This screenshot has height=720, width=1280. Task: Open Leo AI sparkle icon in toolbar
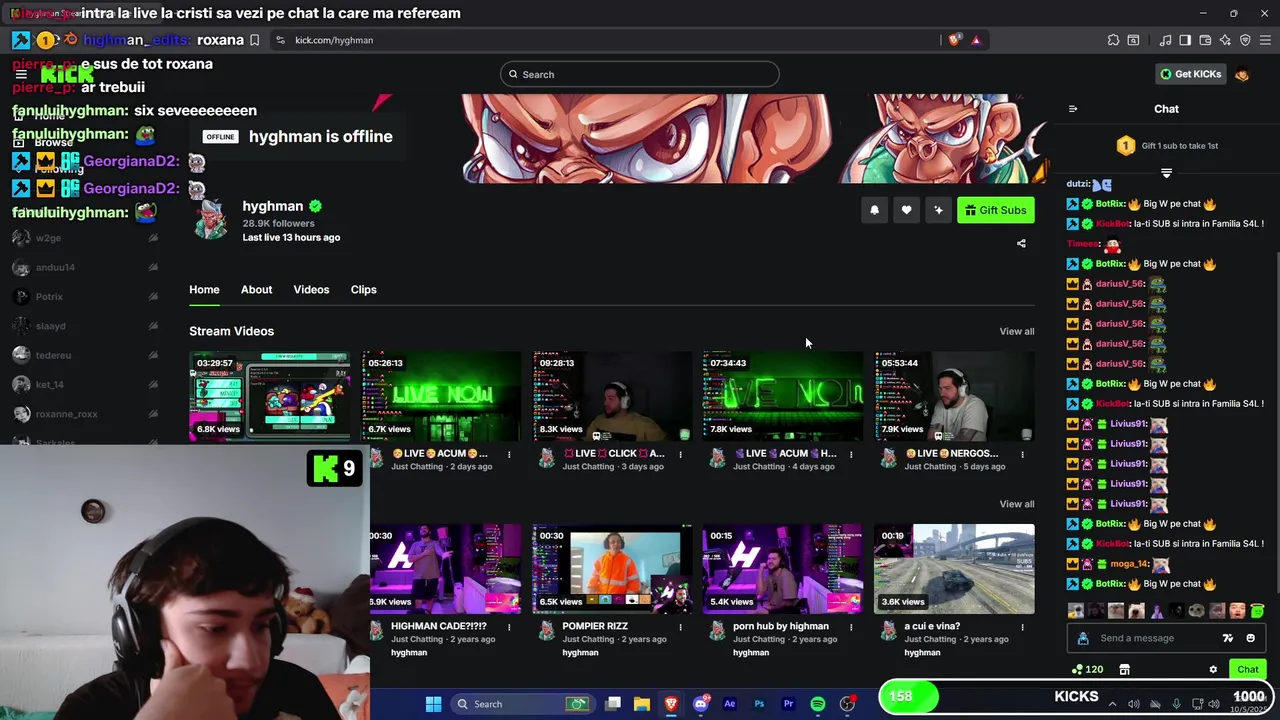coord(1225,40)
